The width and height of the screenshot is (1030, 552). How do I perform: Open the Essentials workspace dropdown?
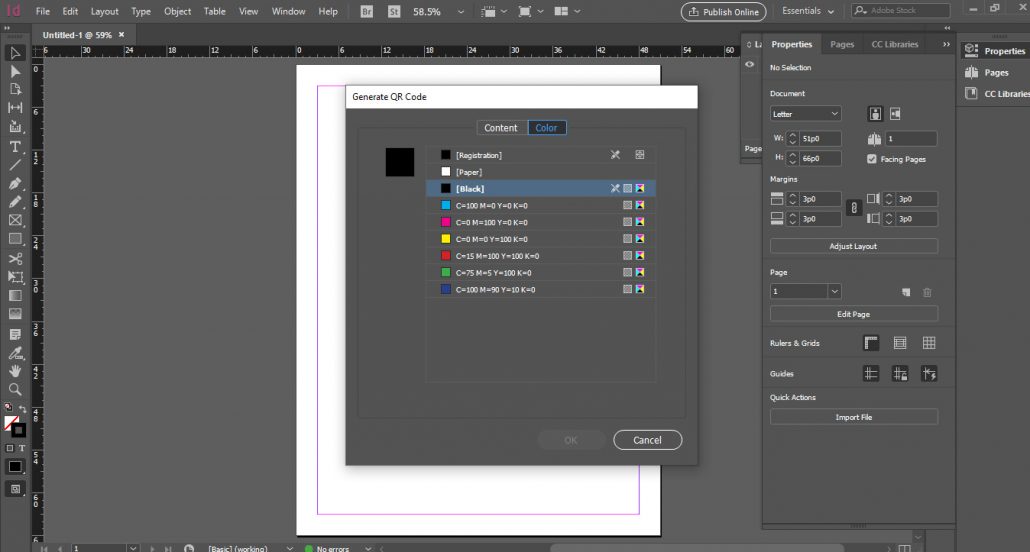tap(807, 11)
